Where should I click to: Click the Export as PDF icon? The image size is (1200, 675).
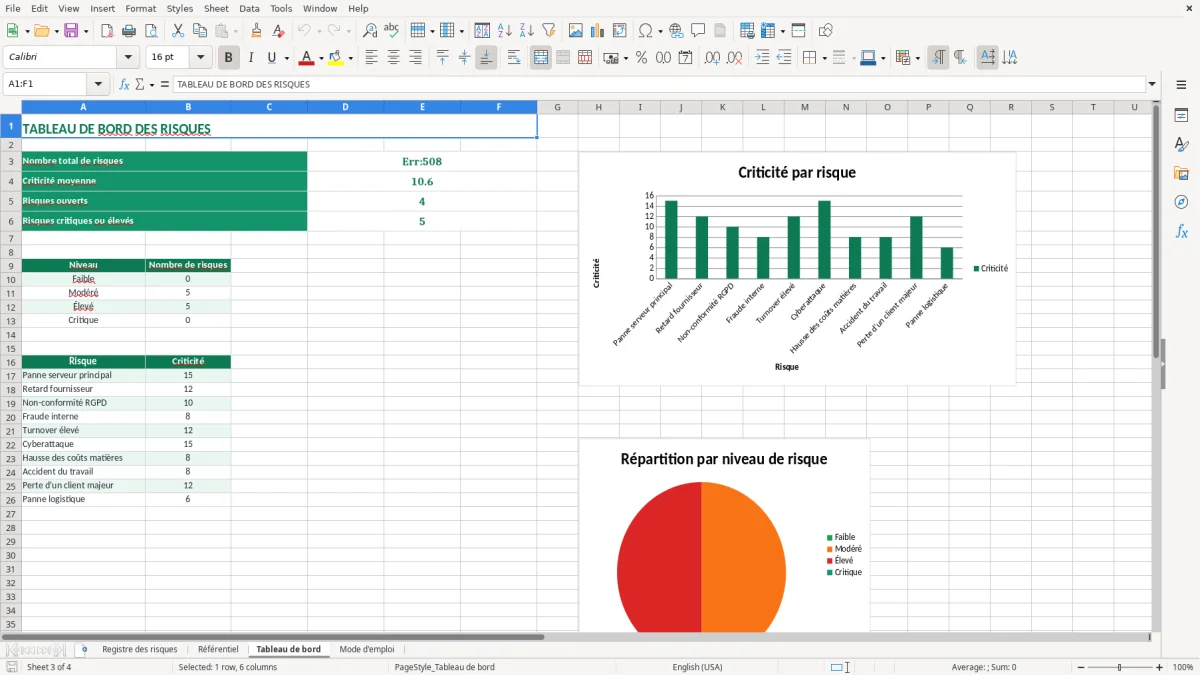107,31
